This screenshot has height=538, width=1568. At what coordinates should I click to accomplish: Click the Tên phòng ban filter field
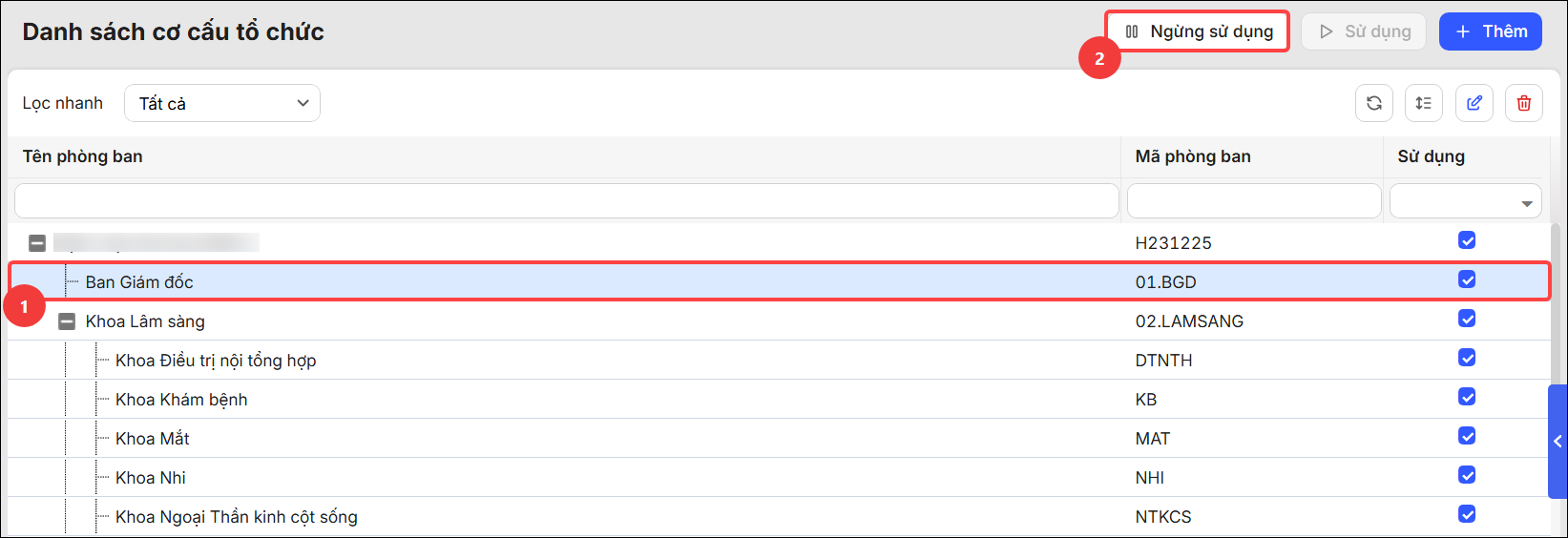(x=567, y=201)
